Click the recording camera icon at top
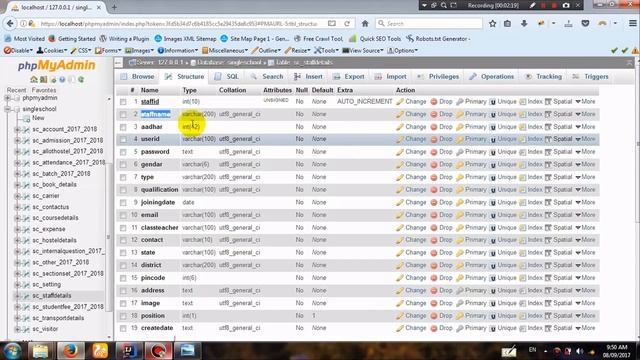640x360 pixels. coord(566,5)
